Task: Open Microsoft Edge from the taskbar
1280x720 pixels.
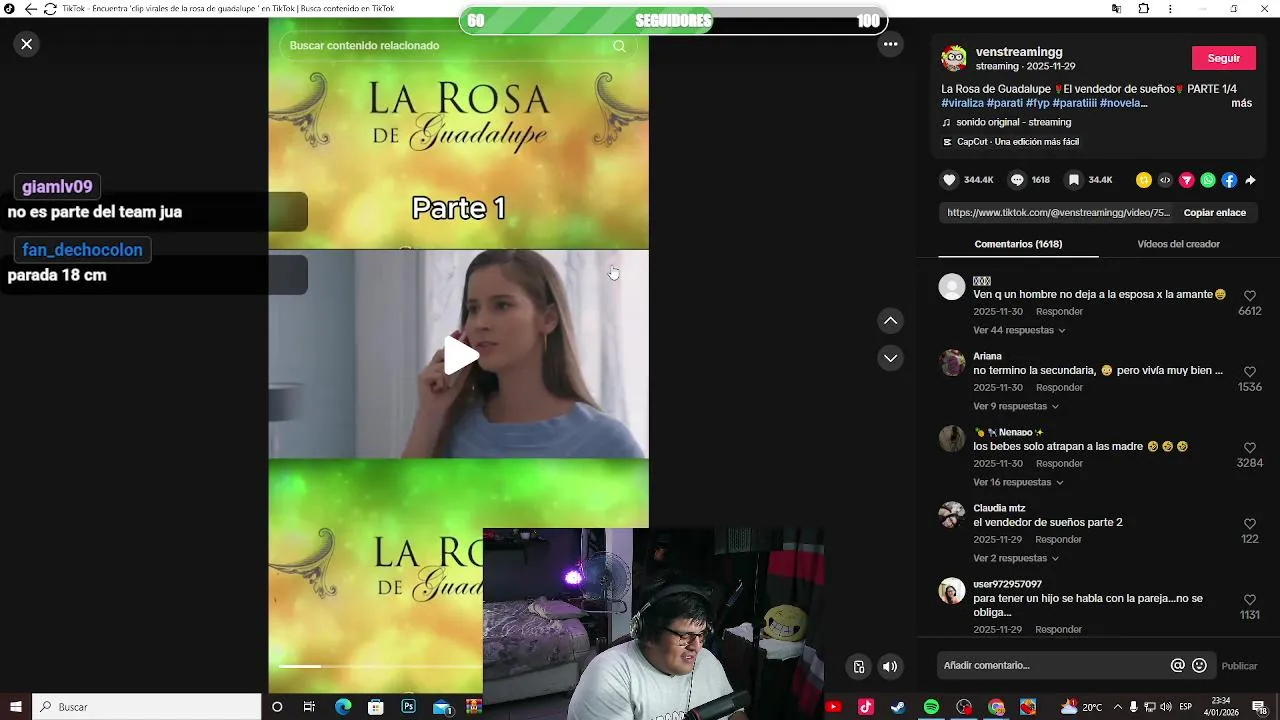Action: 343,707
